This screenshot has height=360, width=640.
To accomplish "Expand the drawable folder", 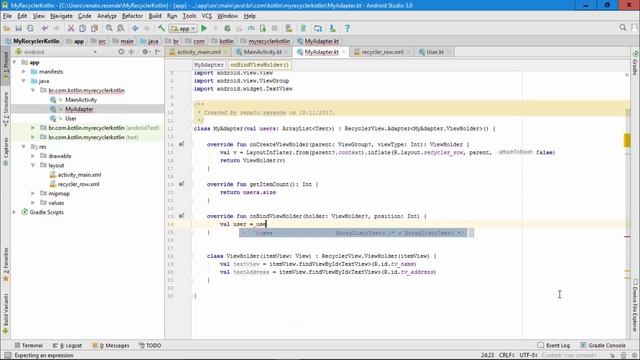I will (33, 156).
